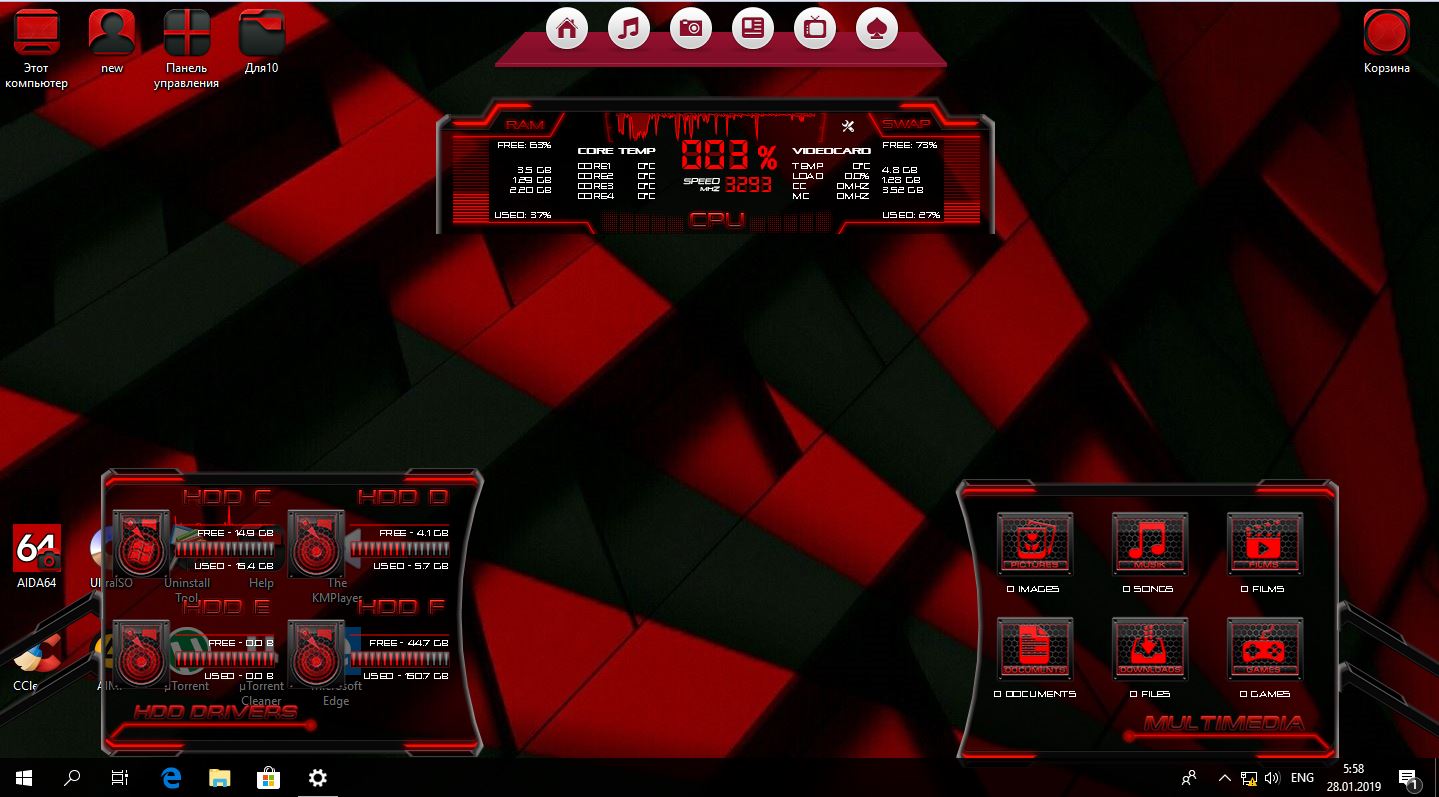Open the Windows Start menu
This screenshot has height=797, width=1439.
point(24,777)
